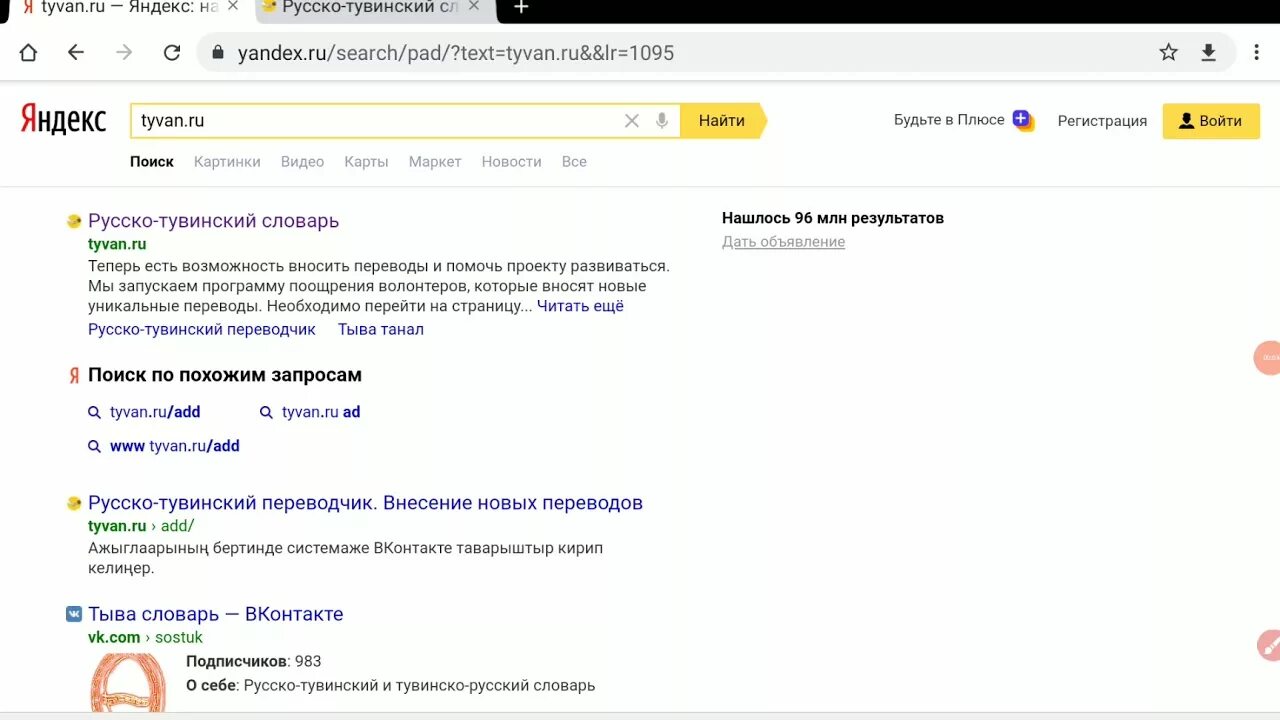Select the Поиск search category
Image resolution: width=1280 pixels, height=720 pixels.
click(152, 162)
